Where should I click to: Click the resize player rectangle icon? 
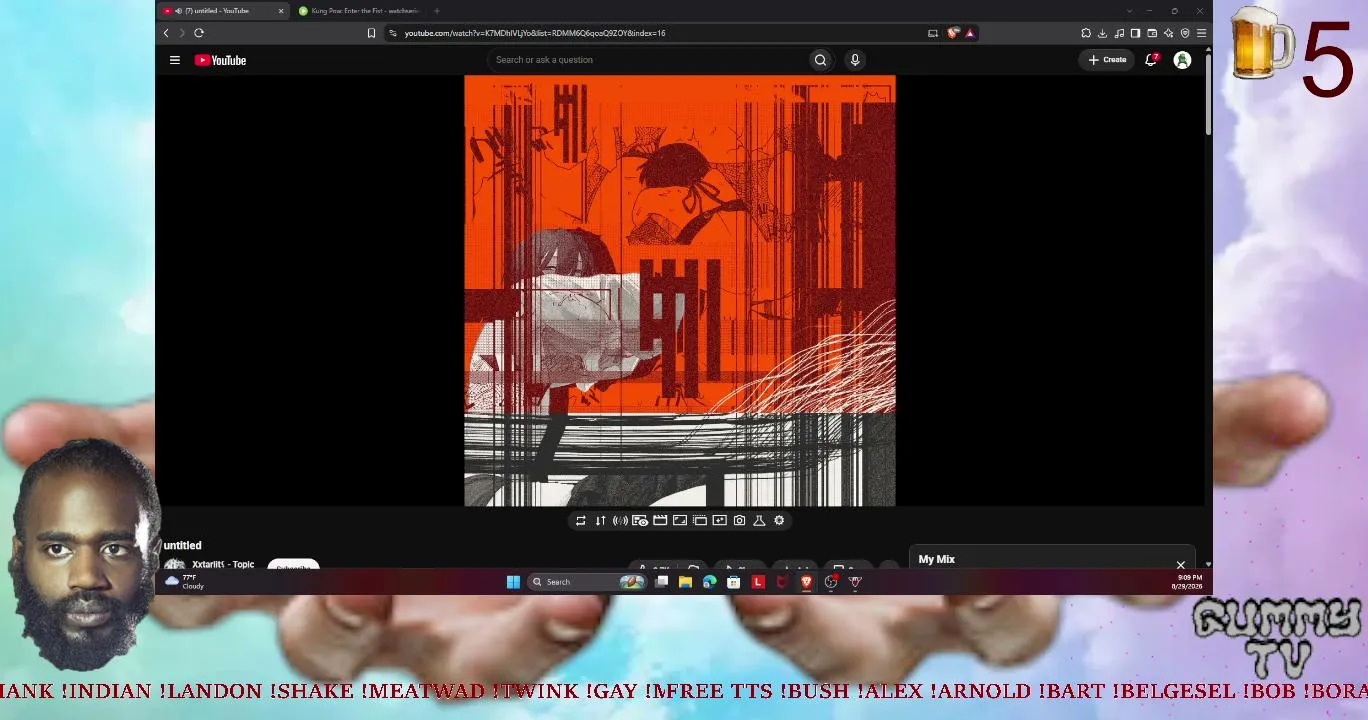[x=680, y=520]
